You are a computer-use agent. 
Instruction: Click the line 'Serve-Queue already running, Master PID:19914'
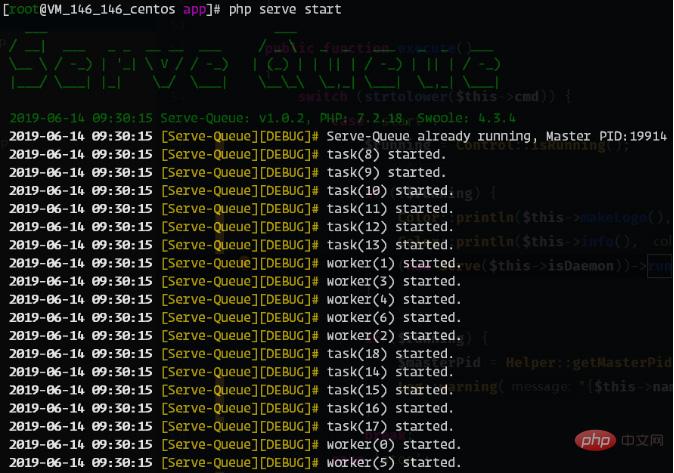[496, 136]
